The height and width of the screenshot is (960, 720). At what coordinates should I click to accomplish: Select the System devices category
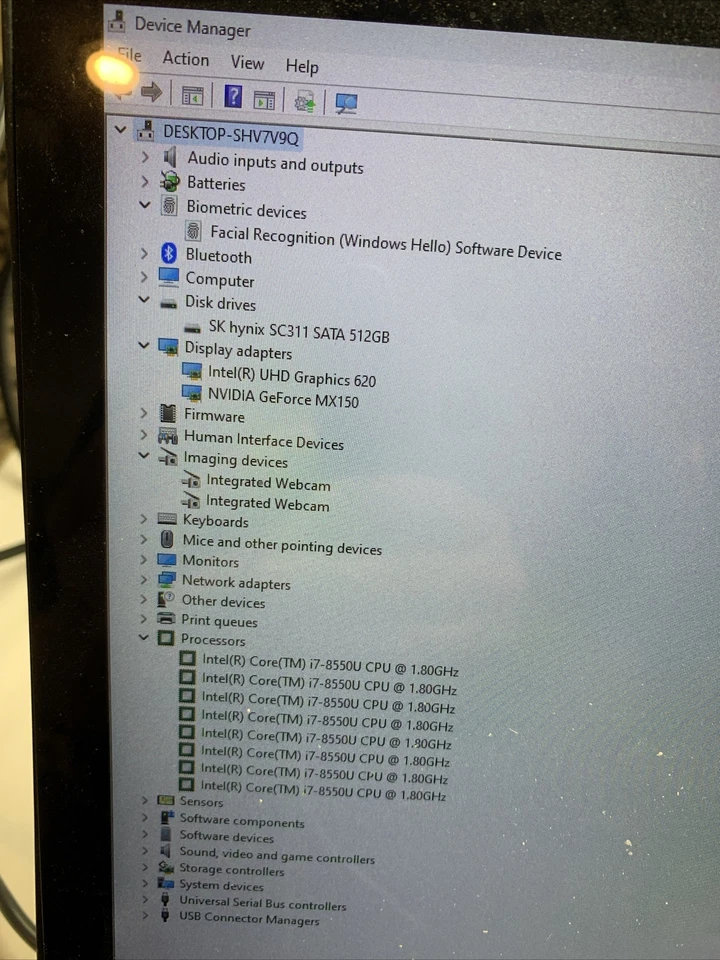click(x=221, y=885)
